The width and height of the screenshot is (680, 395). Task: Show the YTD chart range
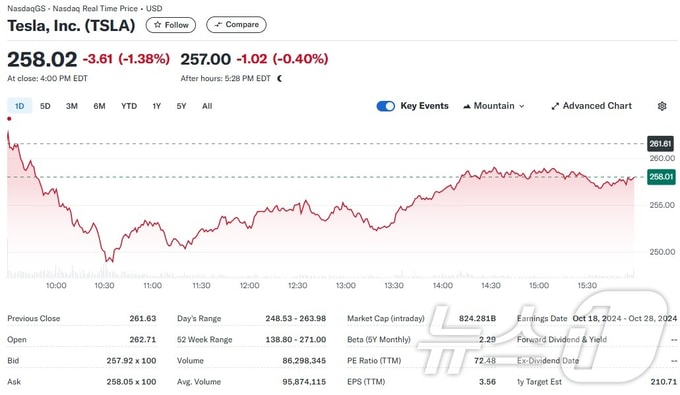coord(129,106)
